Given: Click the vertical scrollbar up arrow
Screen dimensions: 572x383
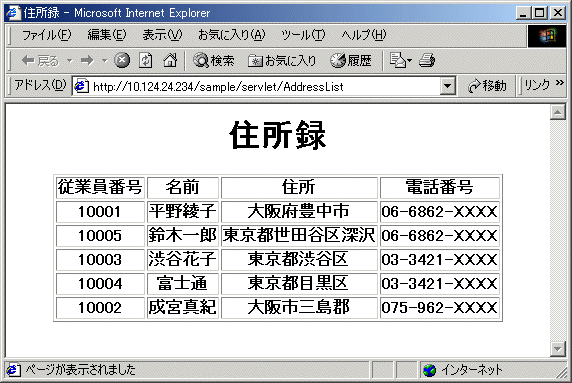Looking at the screenshot, I should point(557,112).
